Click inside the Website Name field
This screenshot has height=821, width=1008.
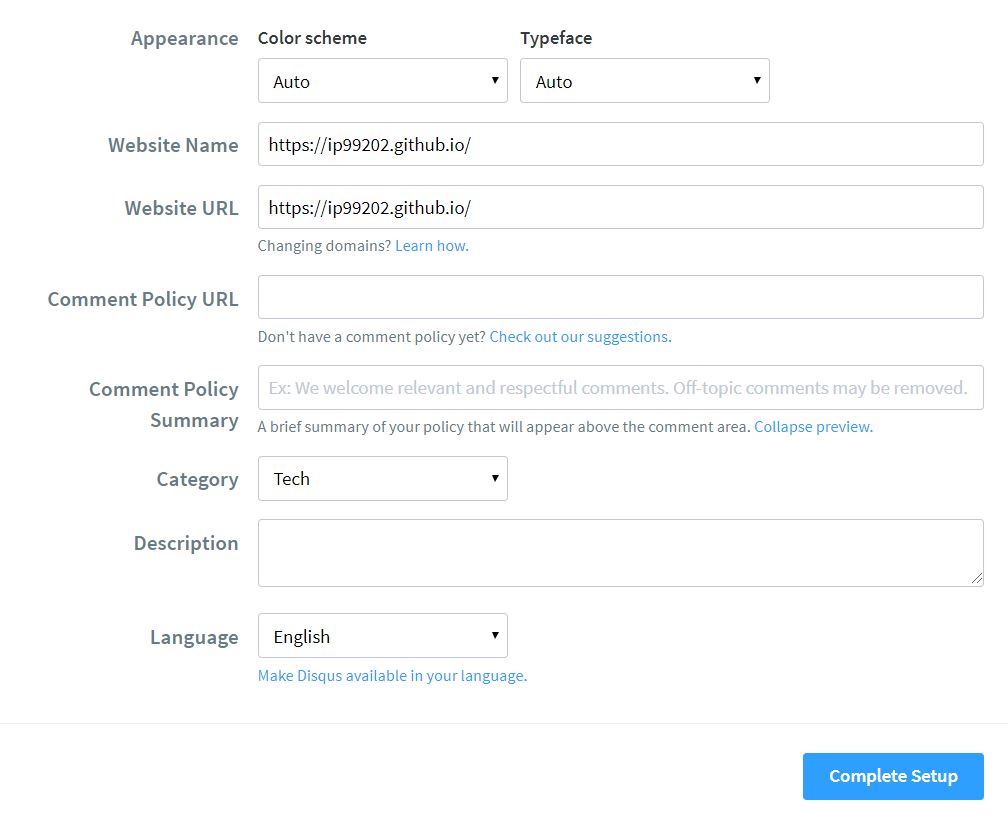(620, 143)
